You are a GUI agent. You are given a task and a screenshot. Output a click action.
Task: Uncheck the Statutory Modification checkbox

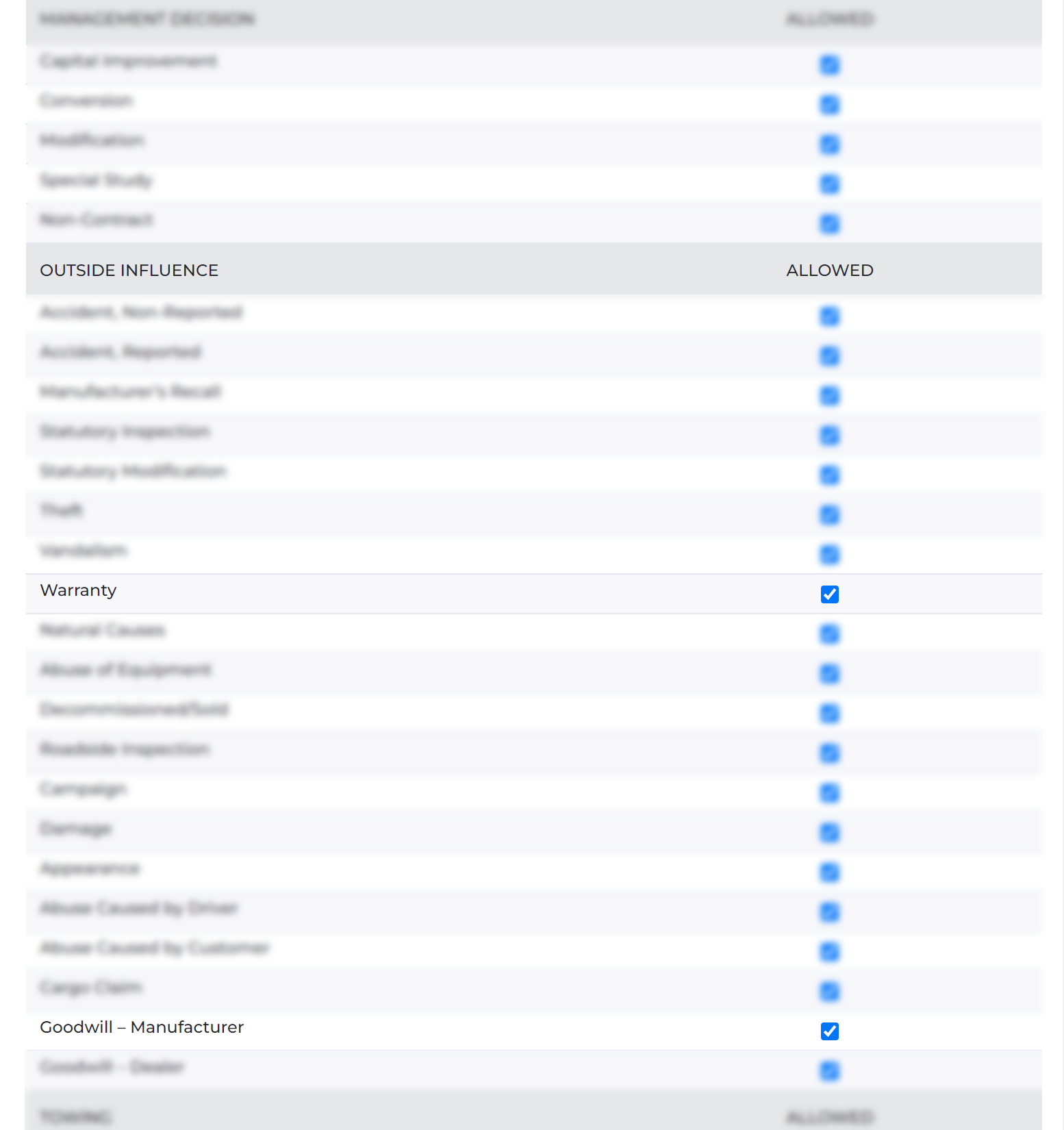pyautogui.click(x=829, y=475)
